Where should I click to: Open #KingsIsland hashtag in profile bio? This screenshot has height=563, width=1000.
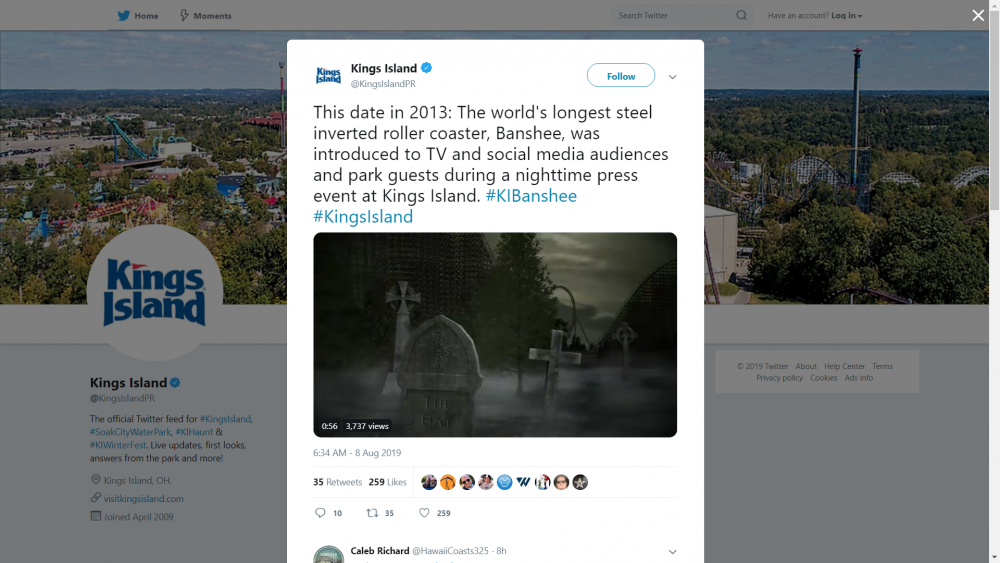click(225, 419)
